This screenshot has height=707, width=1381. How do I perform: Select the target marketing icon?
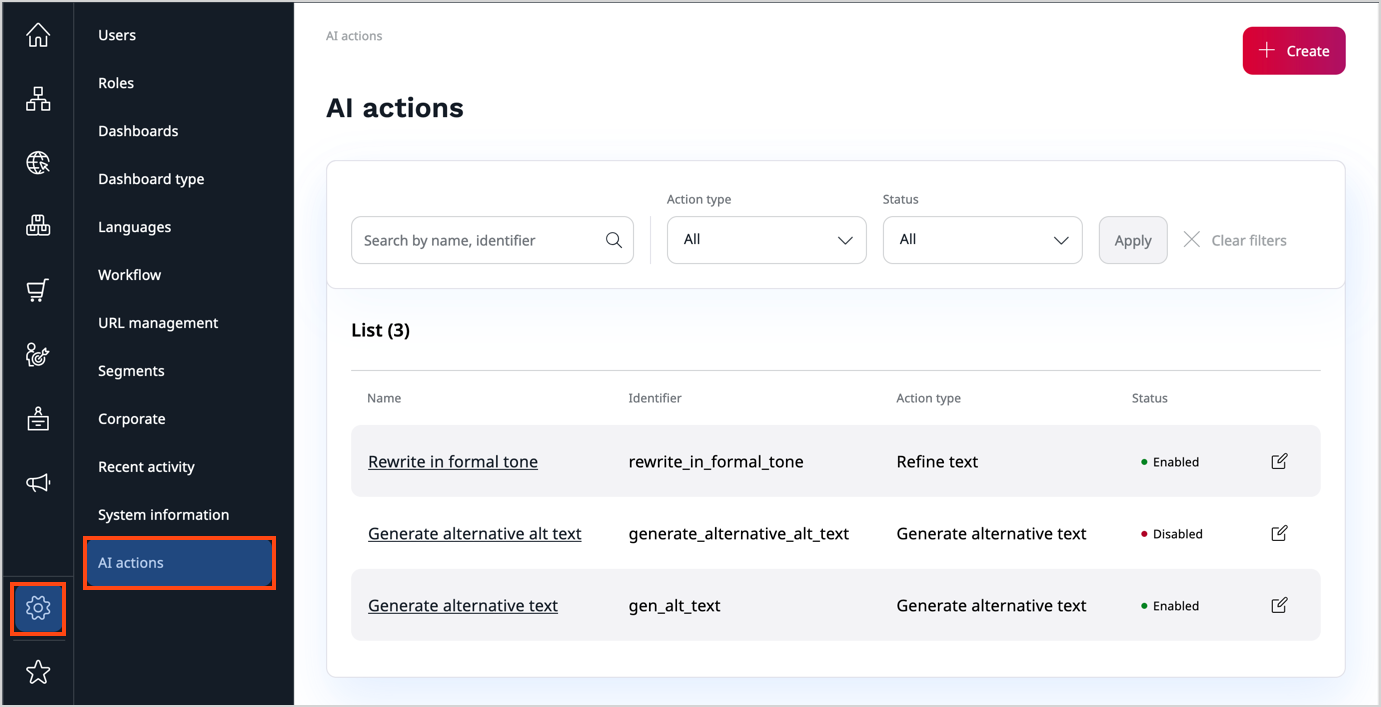37,354
